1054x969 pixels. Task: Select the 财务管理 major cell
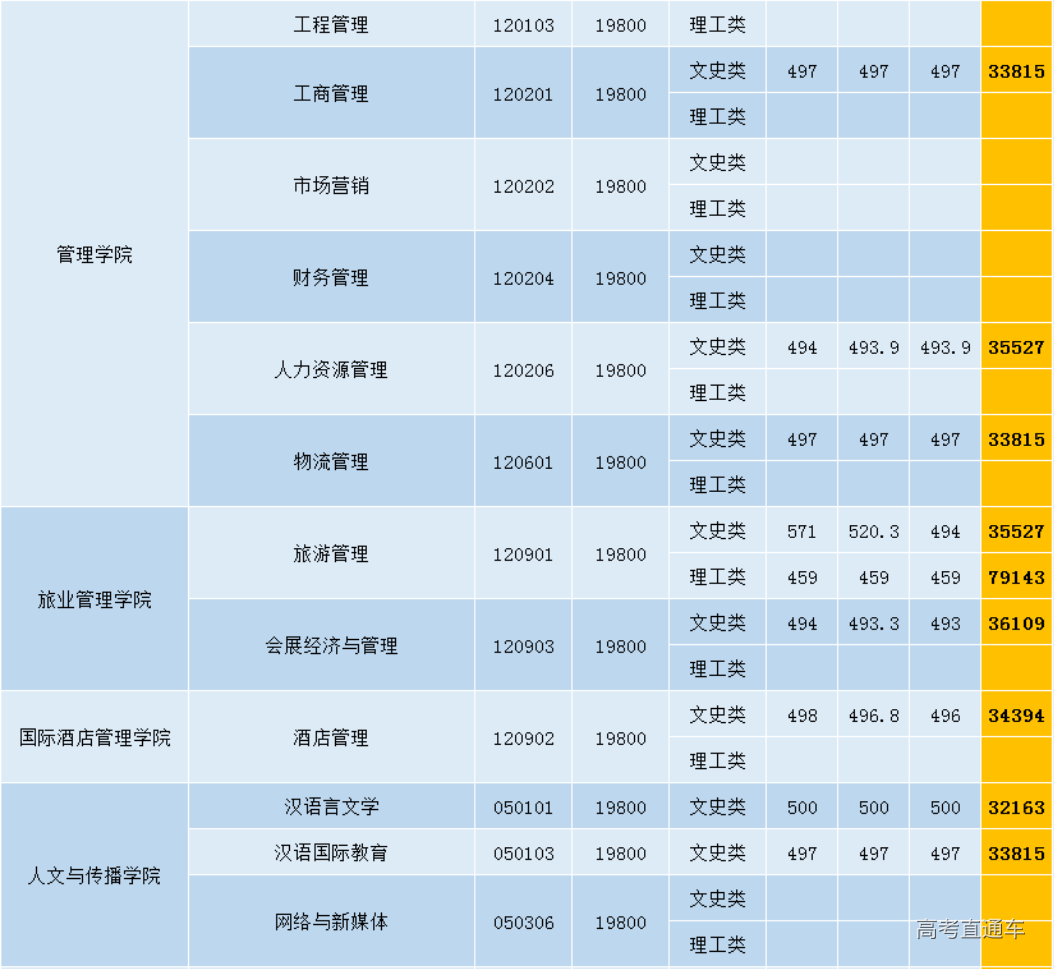[x=329, y=278]
